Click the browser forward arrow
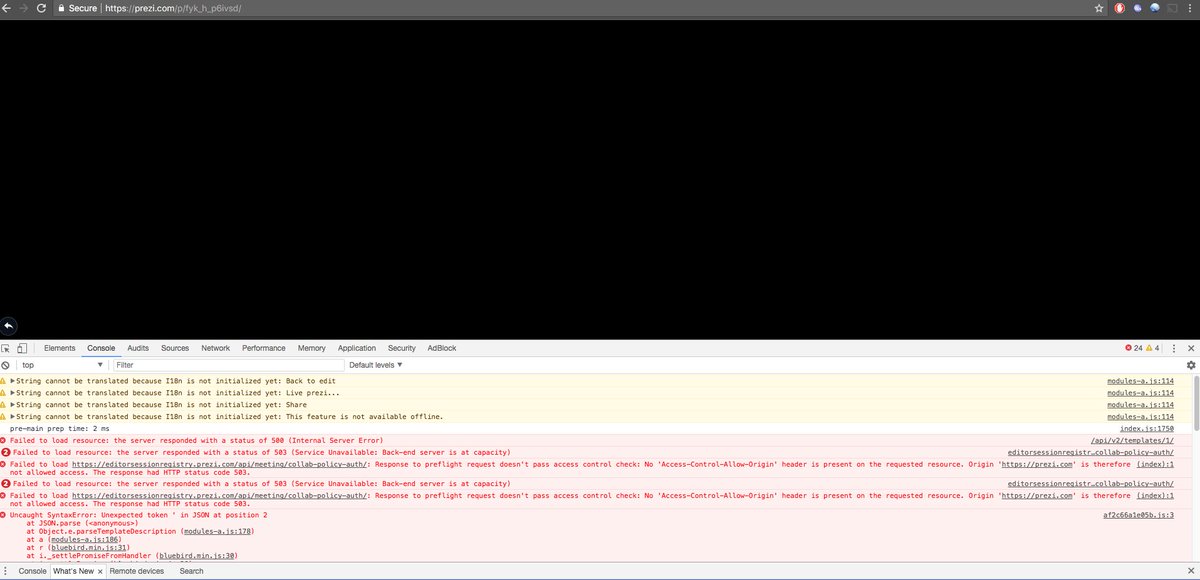 point(23,8)
